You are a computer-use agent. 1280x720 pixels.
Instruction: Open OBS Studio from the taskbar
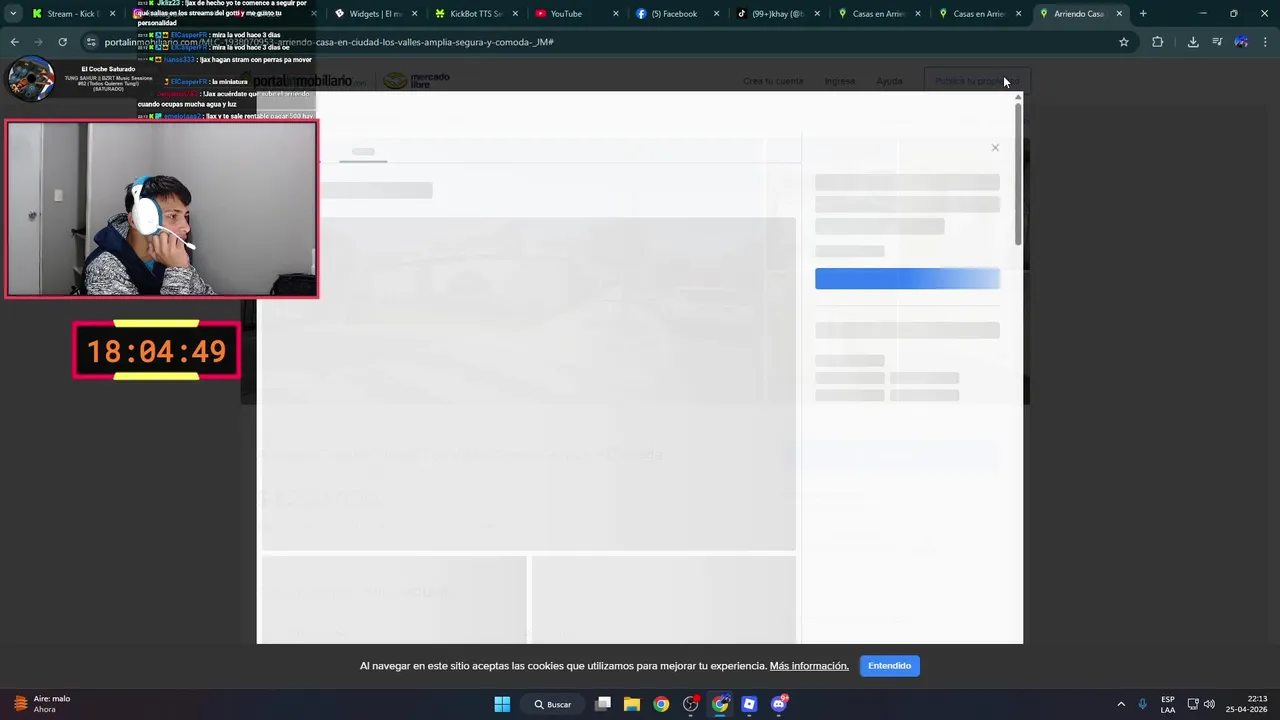691,704
